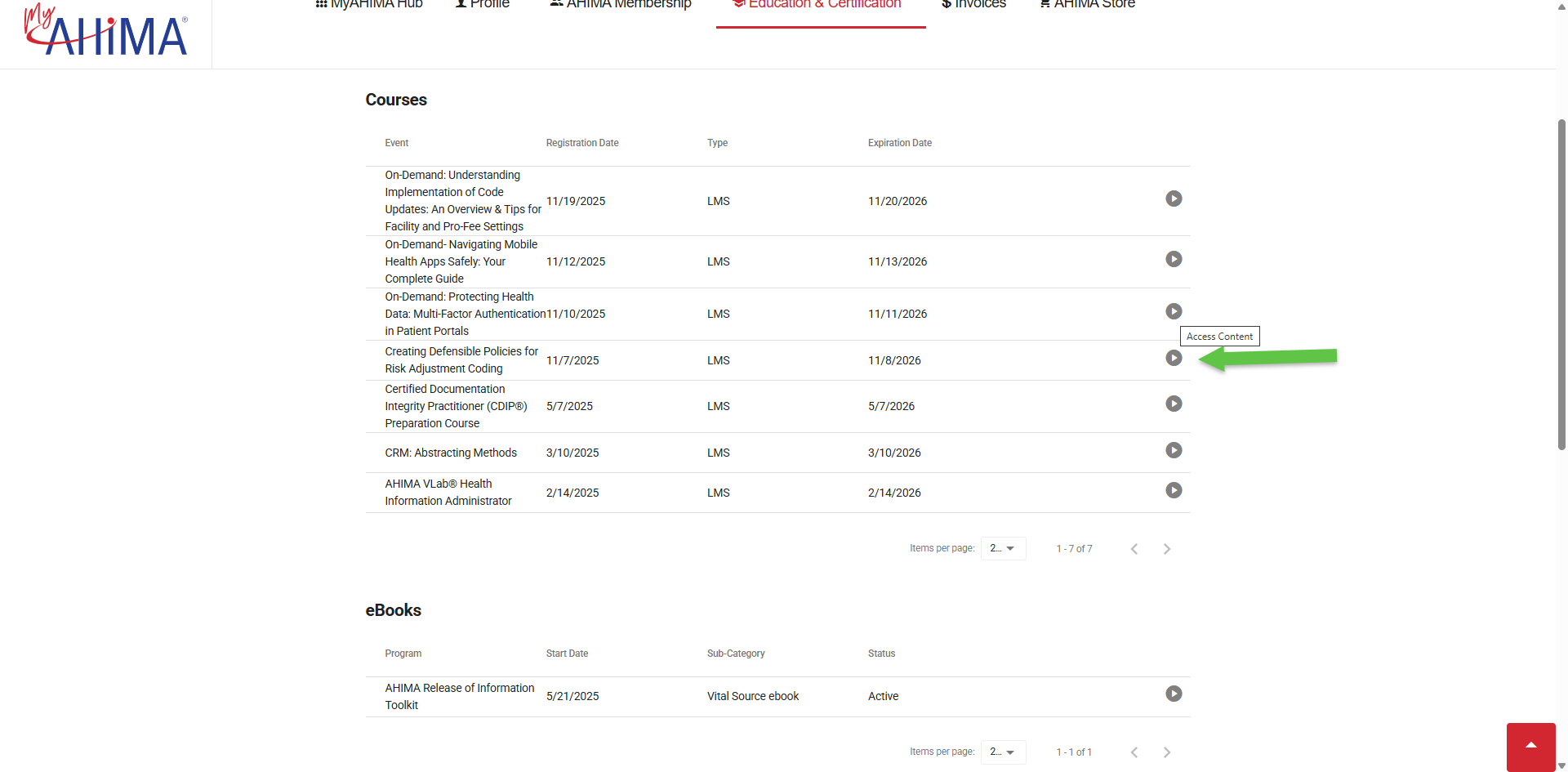This screenshot has height=772, width=1568.
Task: Access Creating Defensible Policies course content
Action: 1174,358
